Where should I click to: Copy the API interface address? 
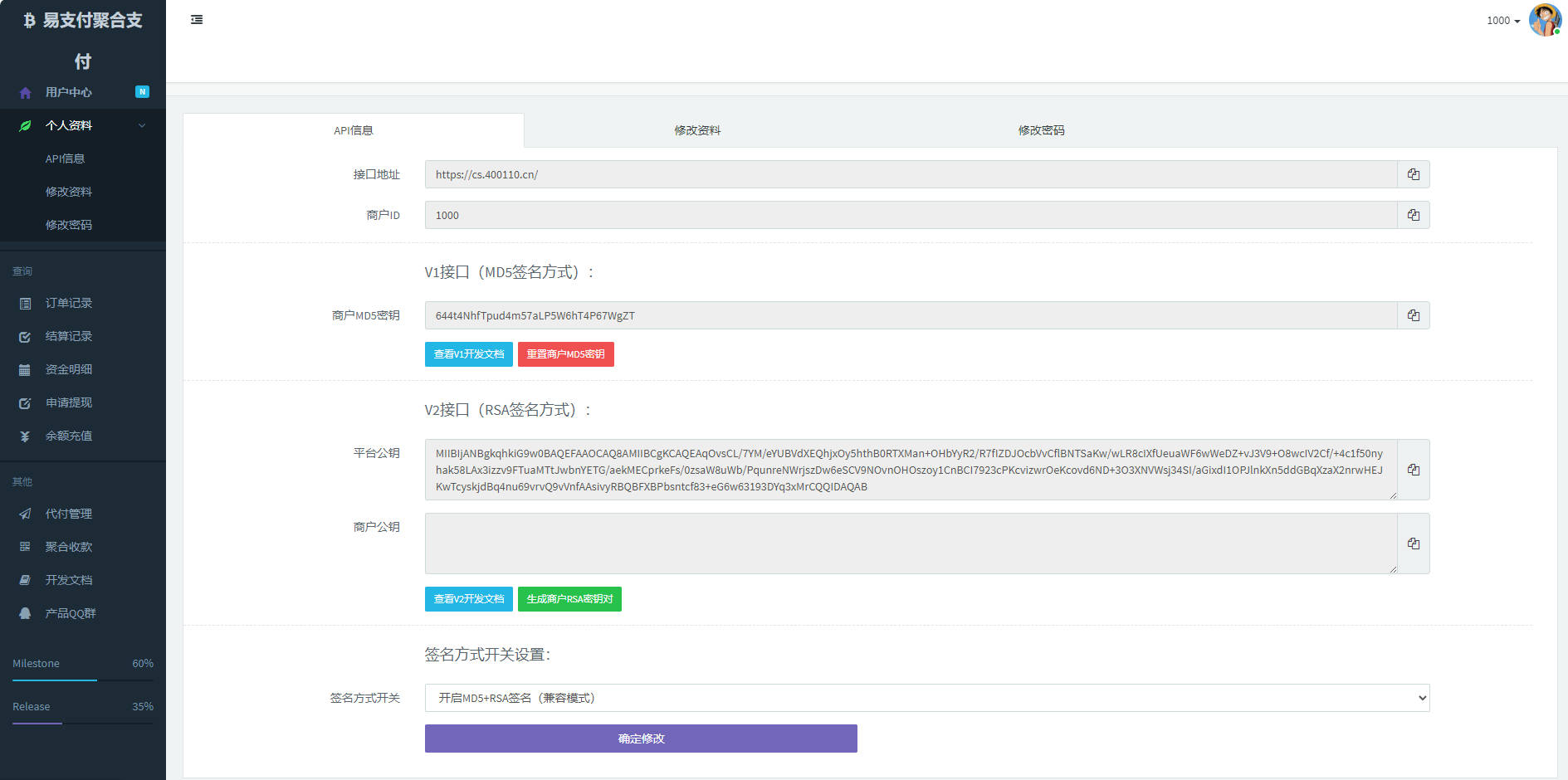(x=1413, y=174)
